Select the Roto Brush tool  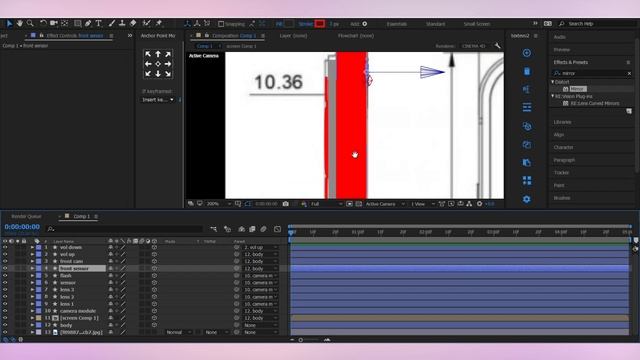point(147,24)
